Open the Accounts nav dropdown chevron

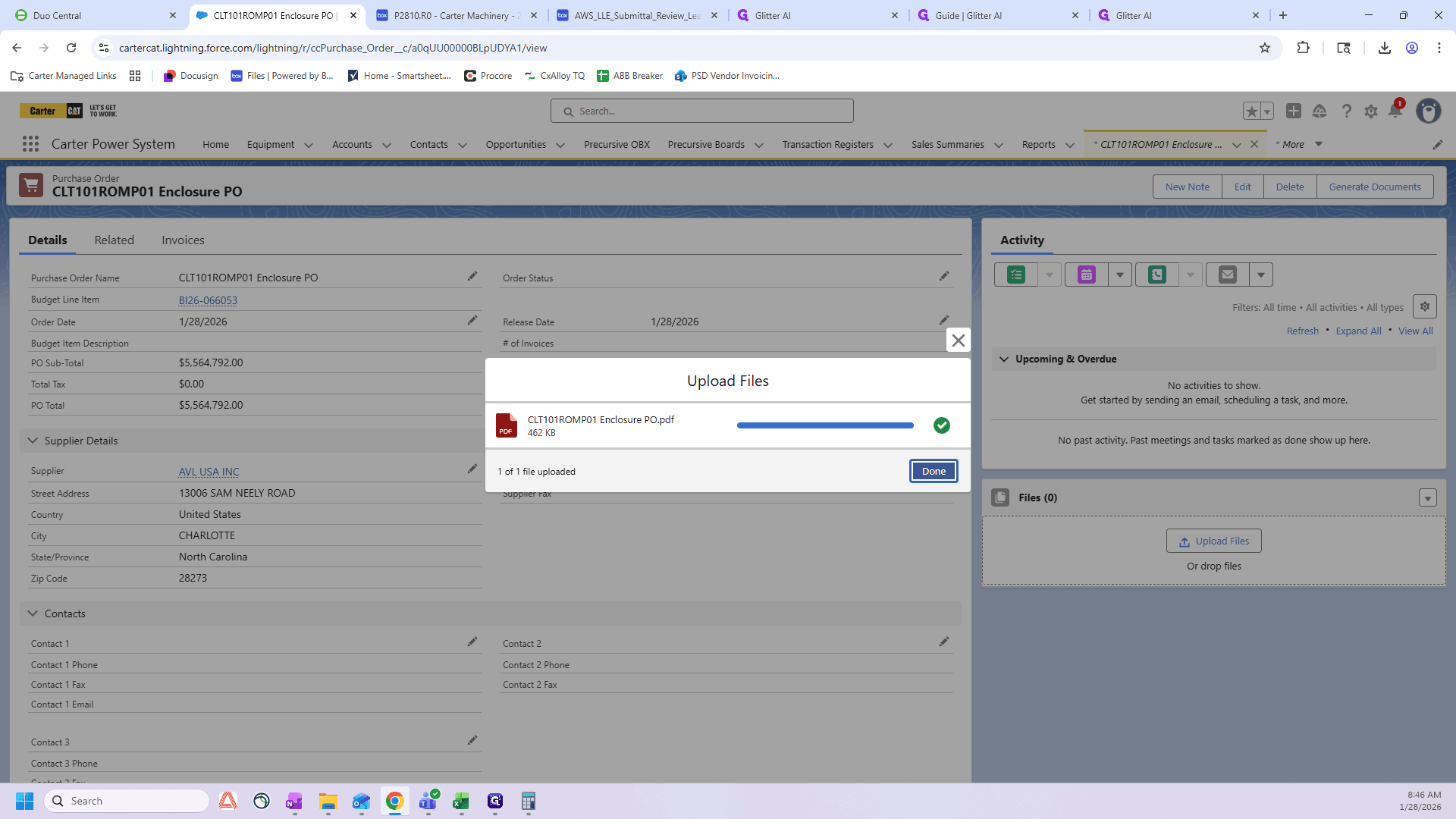tap(387, 145)
